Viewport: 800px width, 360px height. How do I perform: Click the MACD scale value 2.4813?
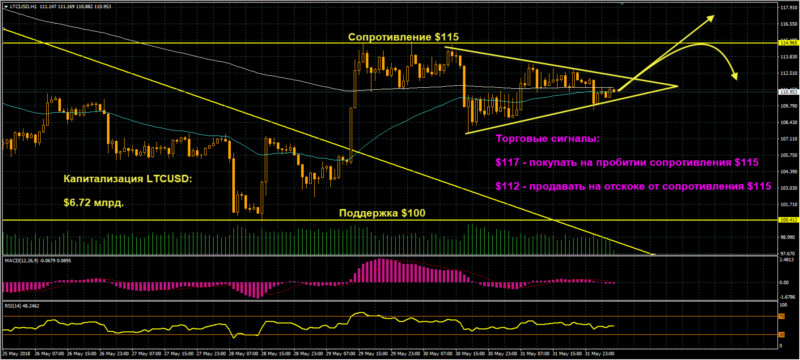click(788, 260)
